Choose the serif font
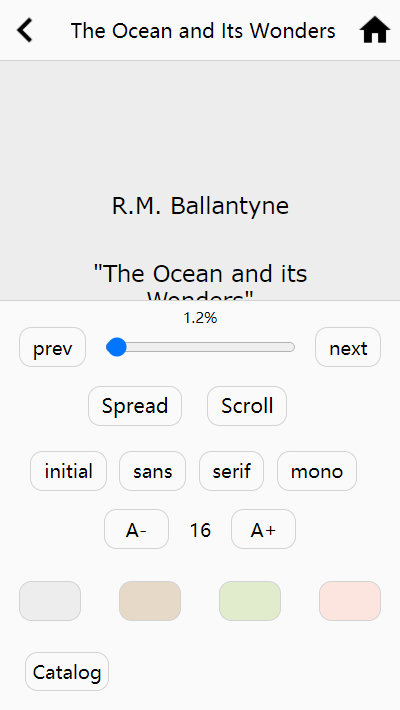This screenshot has height=710, width=400. click(x=231, y=471)
